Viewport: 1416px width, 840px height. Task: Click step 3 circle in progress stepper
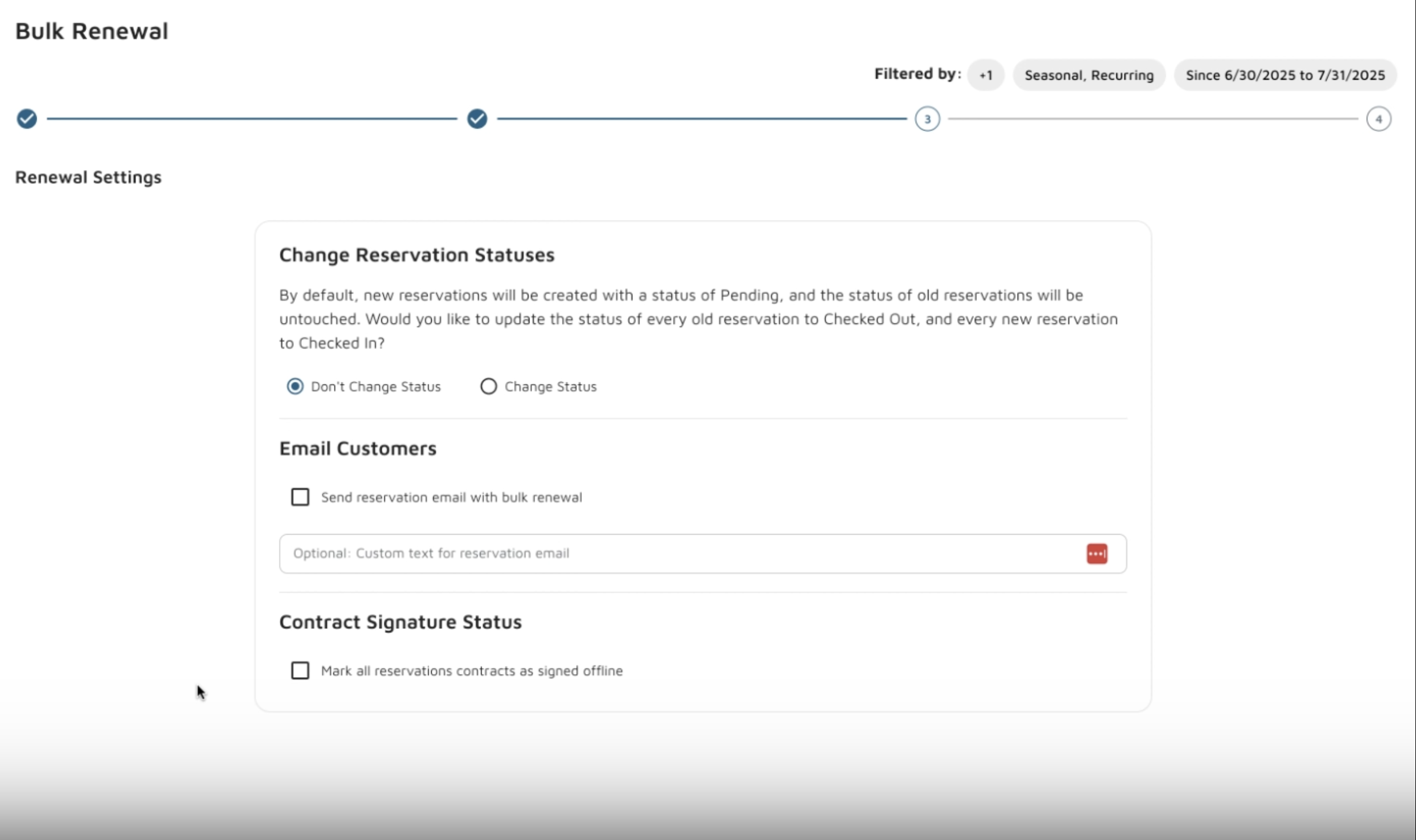click(927, 119)
